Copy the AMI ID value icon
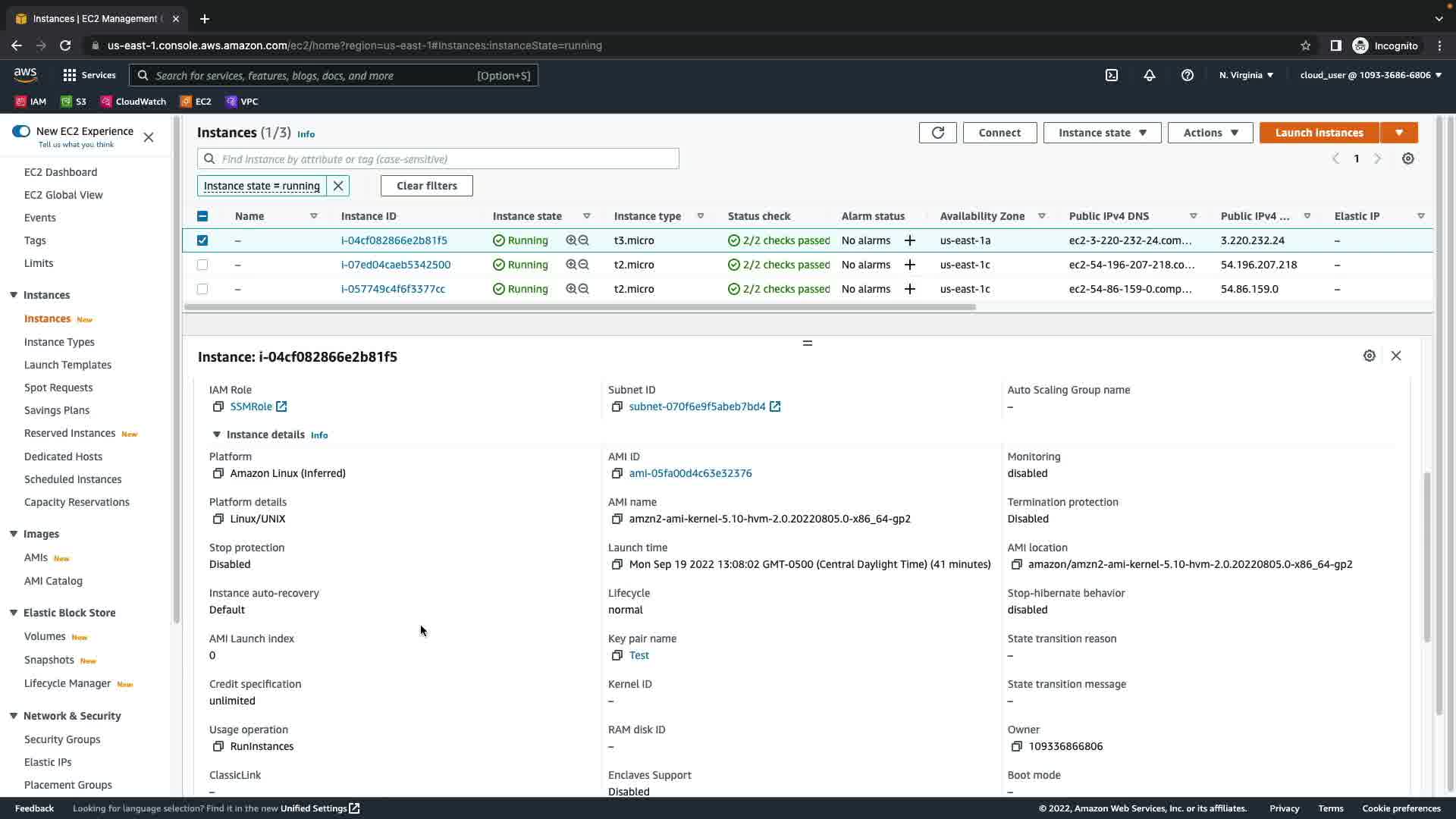Screen dimensions: 1456x819 pos(617,473)
